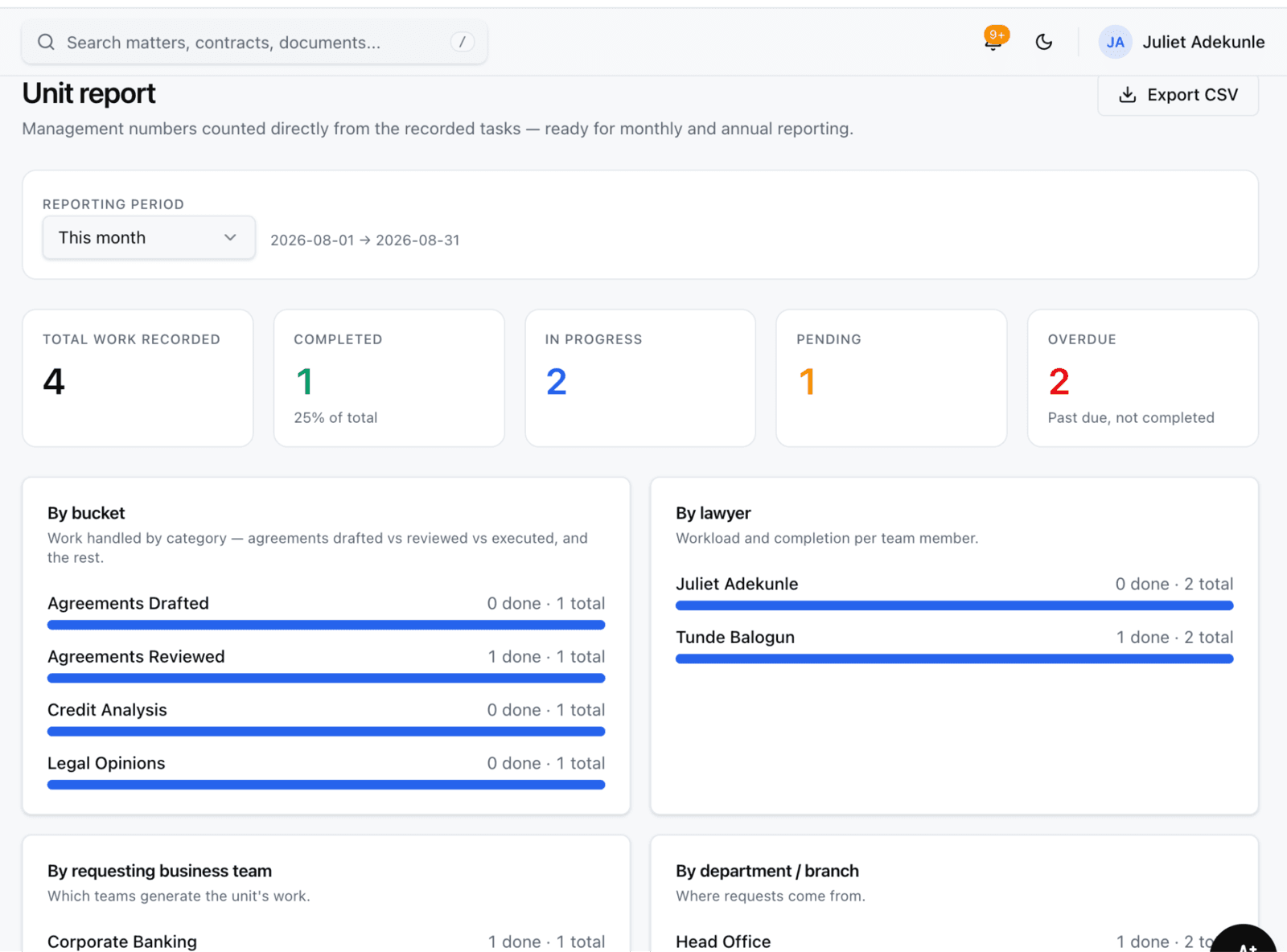The height and width of the screenshot is (952, 1287).
Task: Click the search magnifier icon
Action: click(x=46, y=42)
